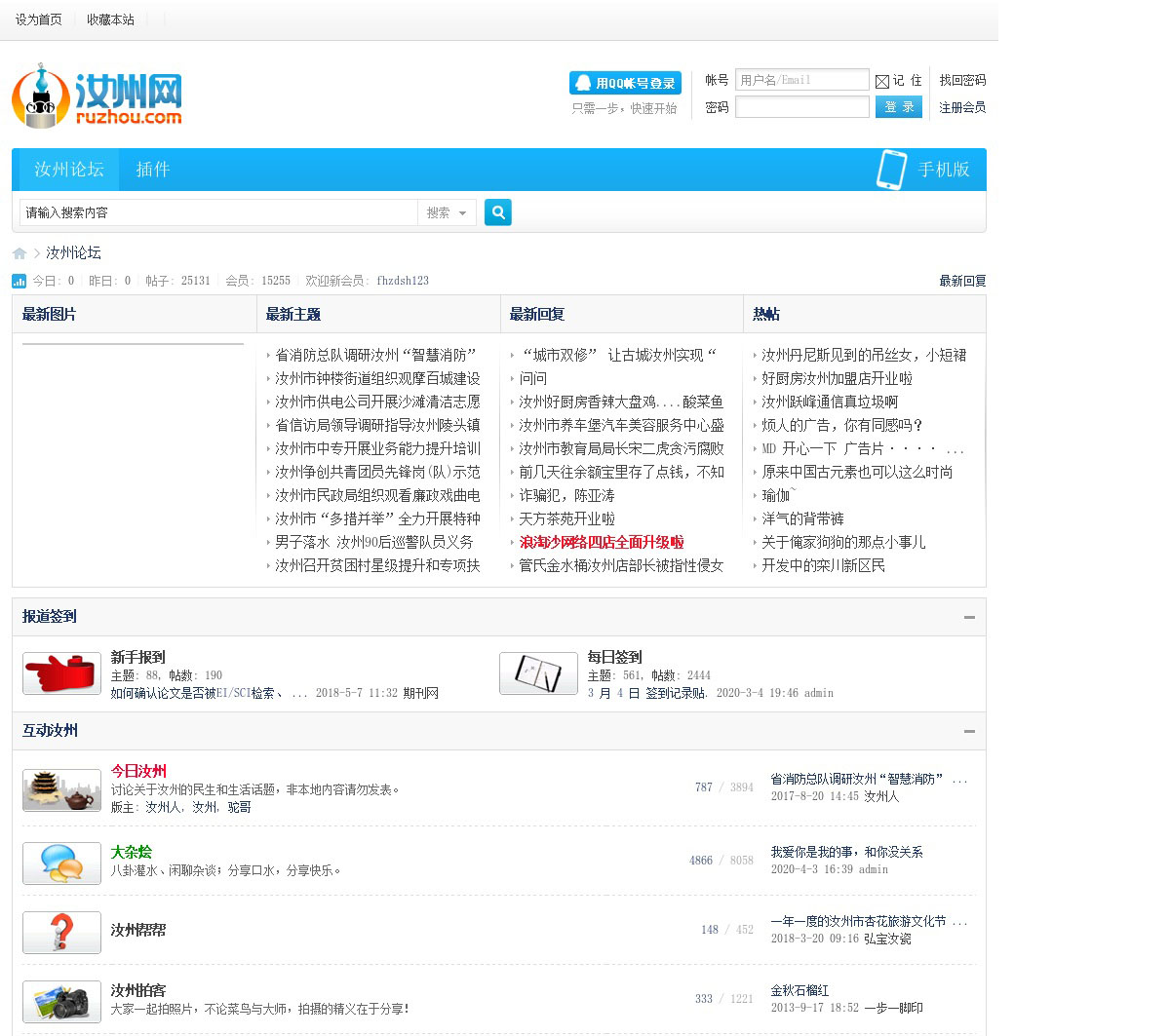Open the 汝州帮帮 question mark icon
The height and width of the screenshot is (1036, 1170).
click(x=61, y=932)
